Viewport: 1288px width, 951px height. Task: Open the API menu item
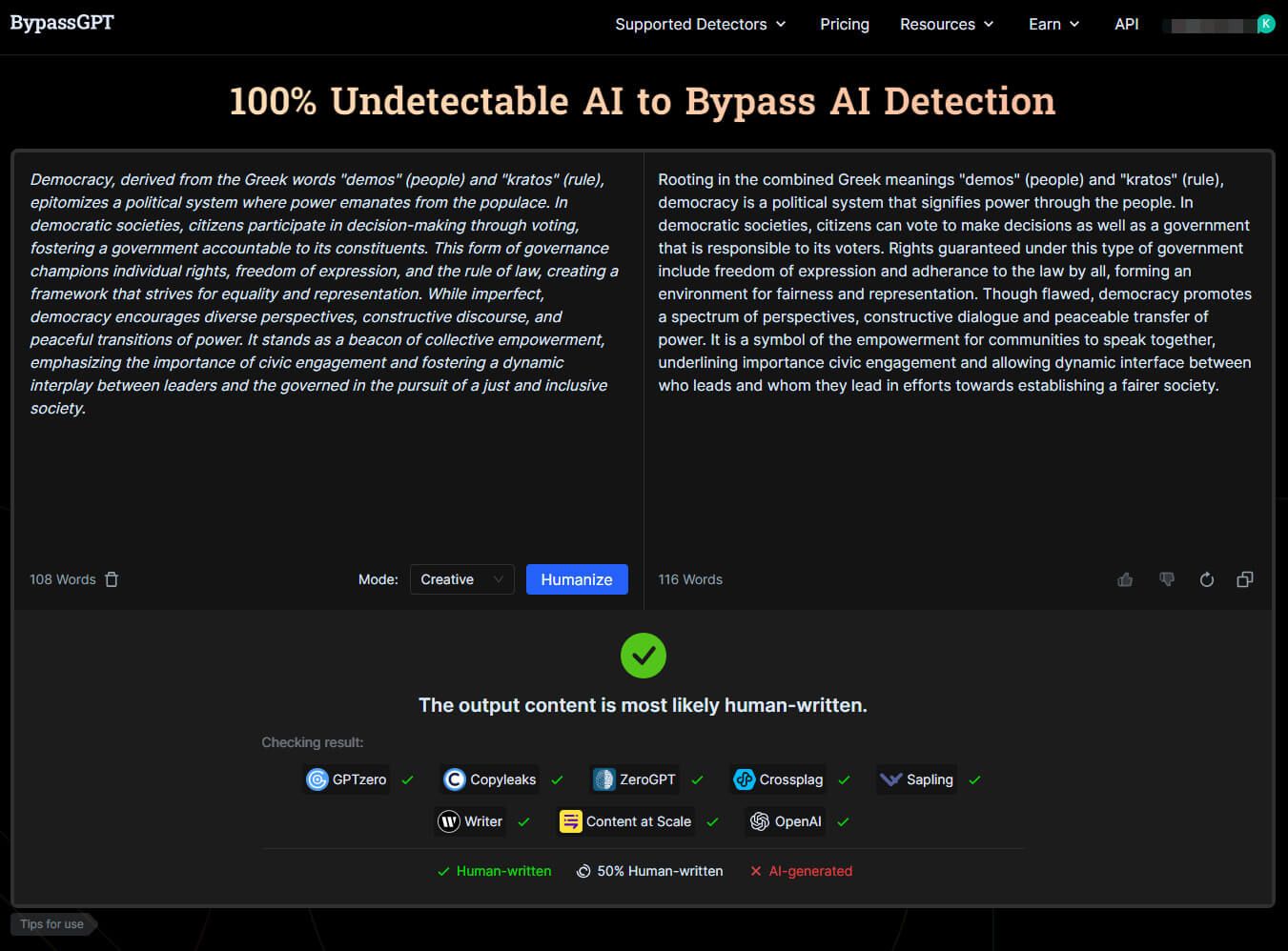[x=1126, y=24]
